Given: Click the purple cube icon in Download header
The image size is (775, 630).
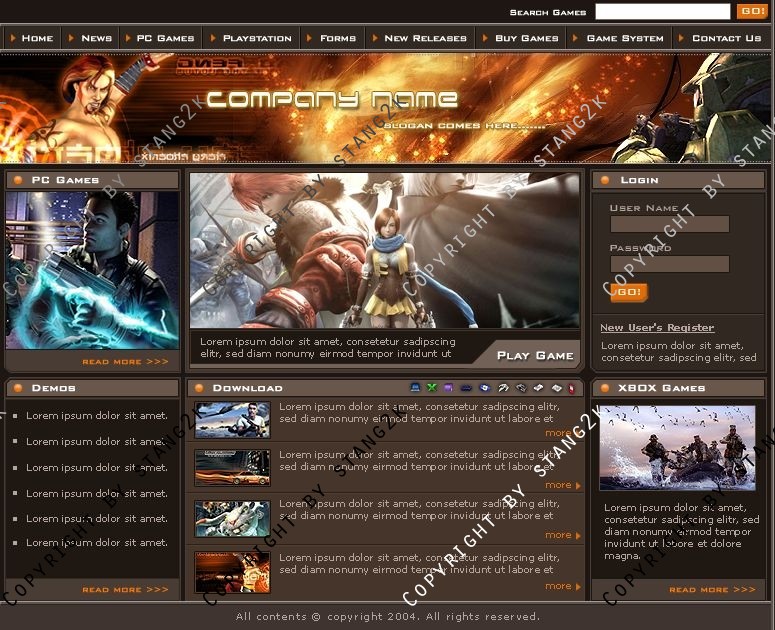Looking at the screenshot, I should coord(448,388).
